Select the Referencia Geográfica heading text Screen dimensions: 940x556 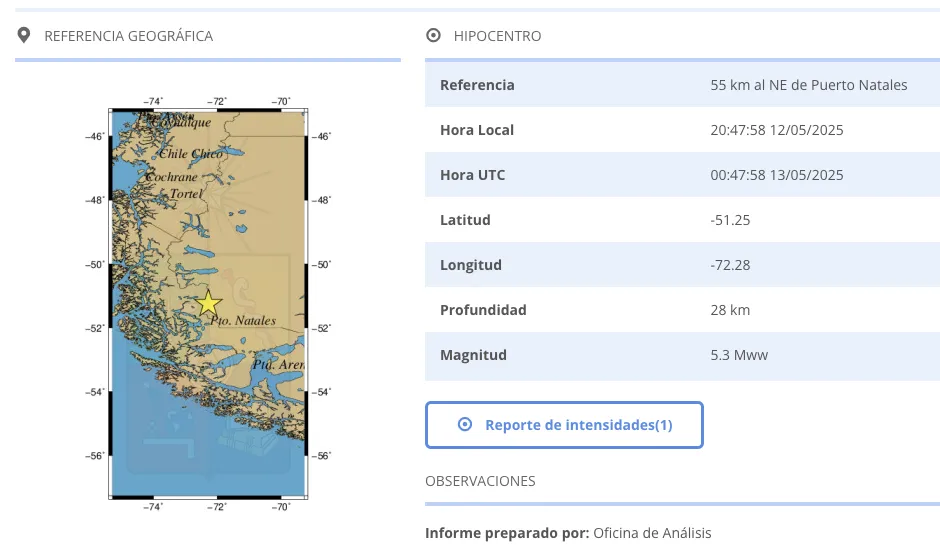point(128,36)
